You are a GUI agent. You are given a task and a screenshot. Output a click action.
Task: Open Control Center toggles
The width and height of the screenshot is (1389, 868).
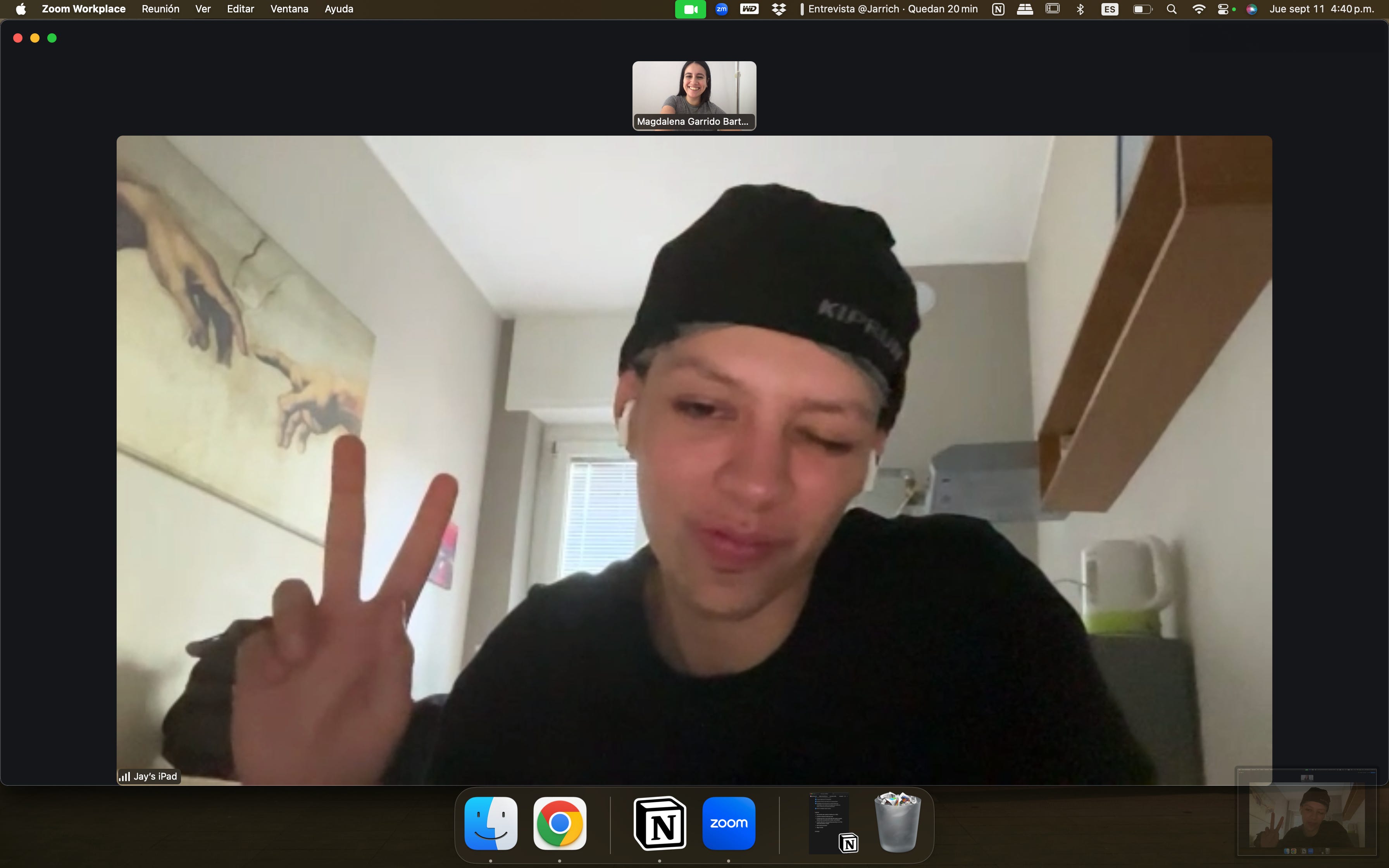tap(1223, 9)
